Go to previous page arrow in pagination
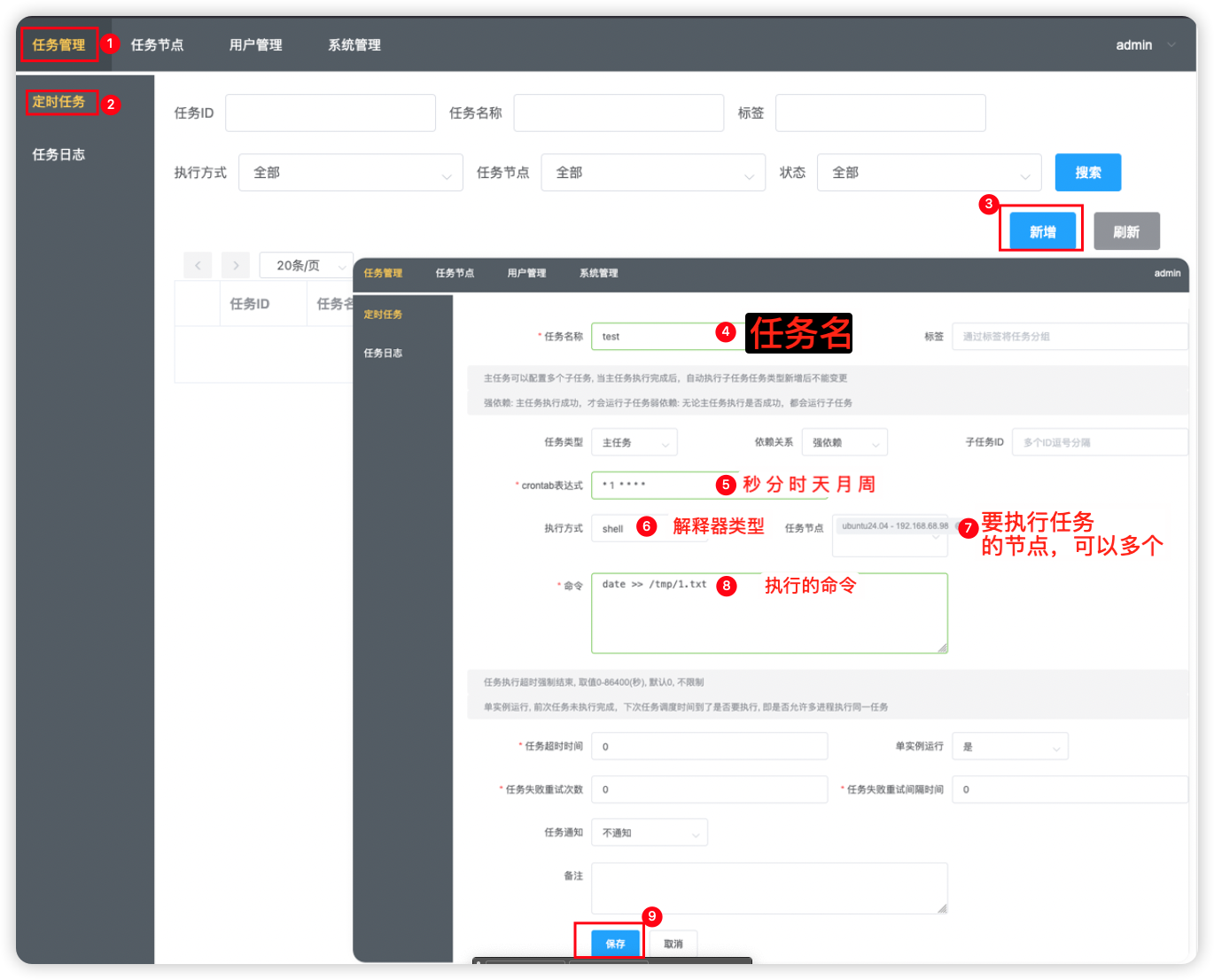This screenshot has width=1214, height=980. point(198,265)
